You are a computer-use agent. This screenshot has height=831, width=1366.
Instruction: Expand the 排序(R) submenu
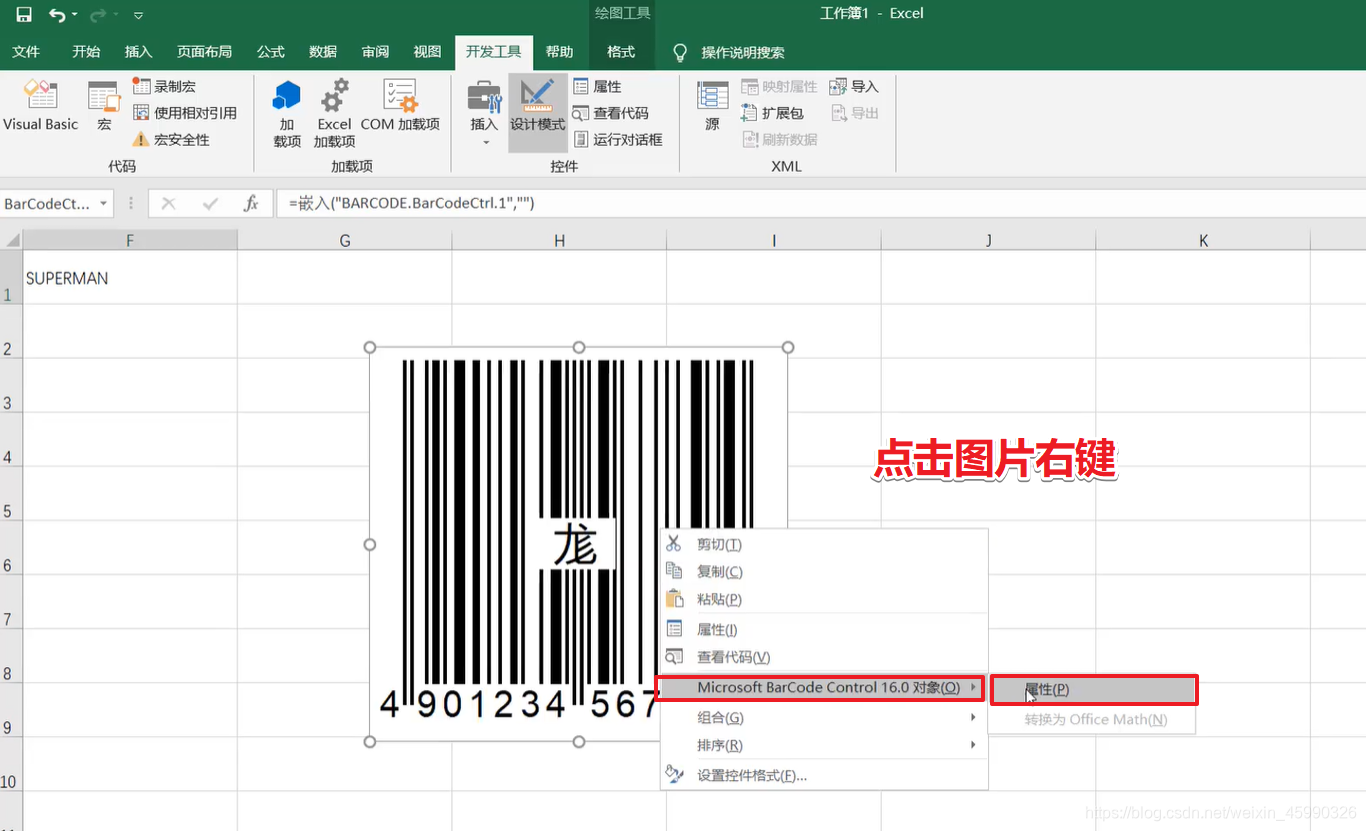pyautogui.click(x=824, y=746)
